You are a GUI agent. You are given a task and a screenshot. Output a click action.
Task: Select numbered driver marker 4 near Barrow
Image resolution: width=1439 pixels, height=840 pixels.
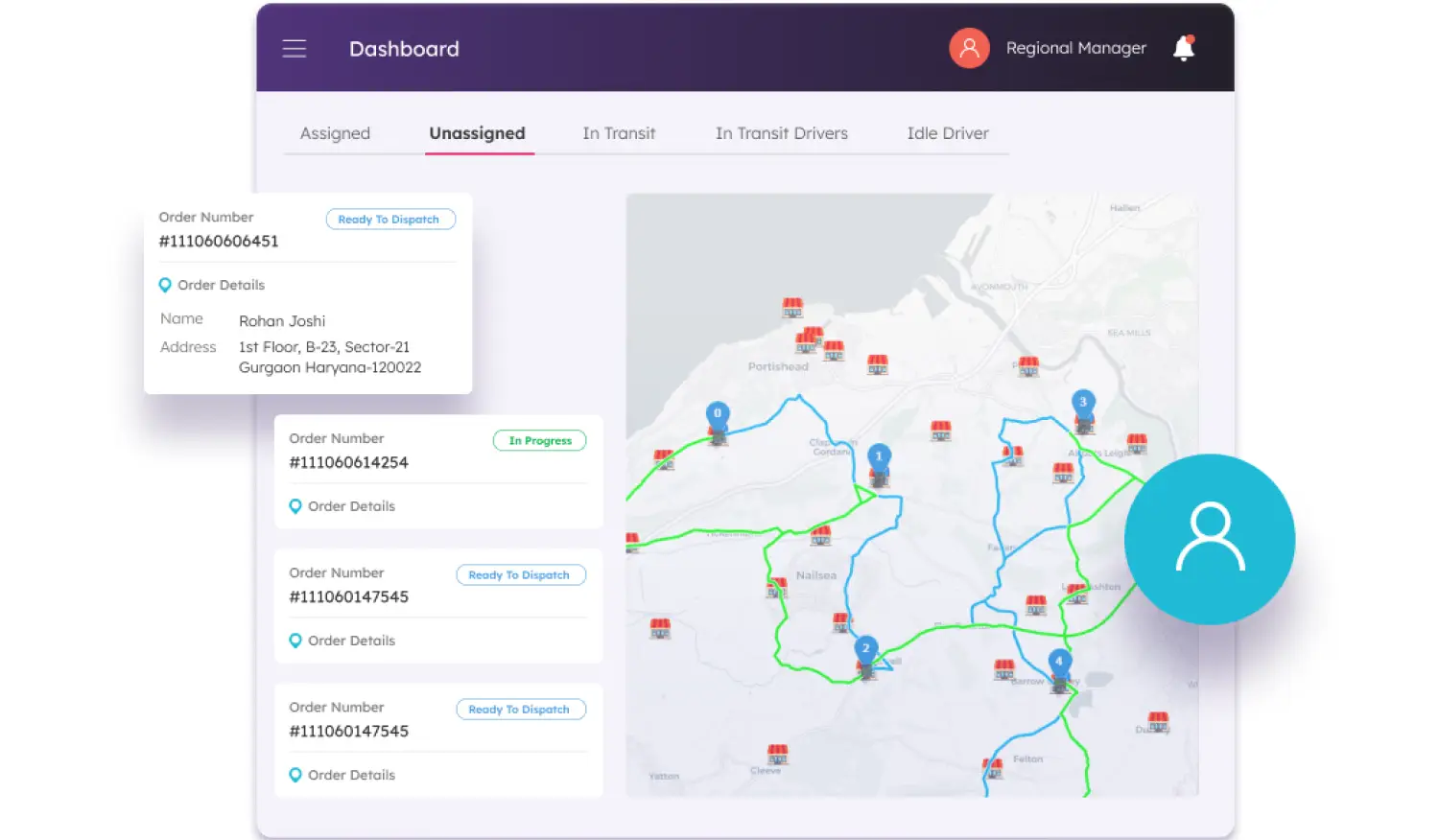click(1058, 661)
